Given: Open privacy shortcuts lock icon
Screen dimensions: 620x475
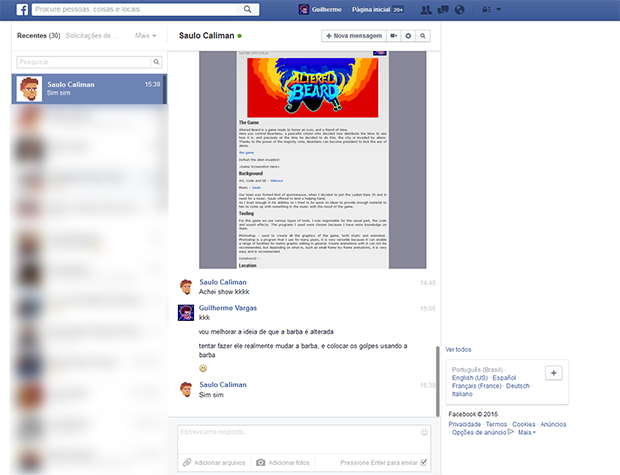Looking at the screenshot, I should 486,9.
